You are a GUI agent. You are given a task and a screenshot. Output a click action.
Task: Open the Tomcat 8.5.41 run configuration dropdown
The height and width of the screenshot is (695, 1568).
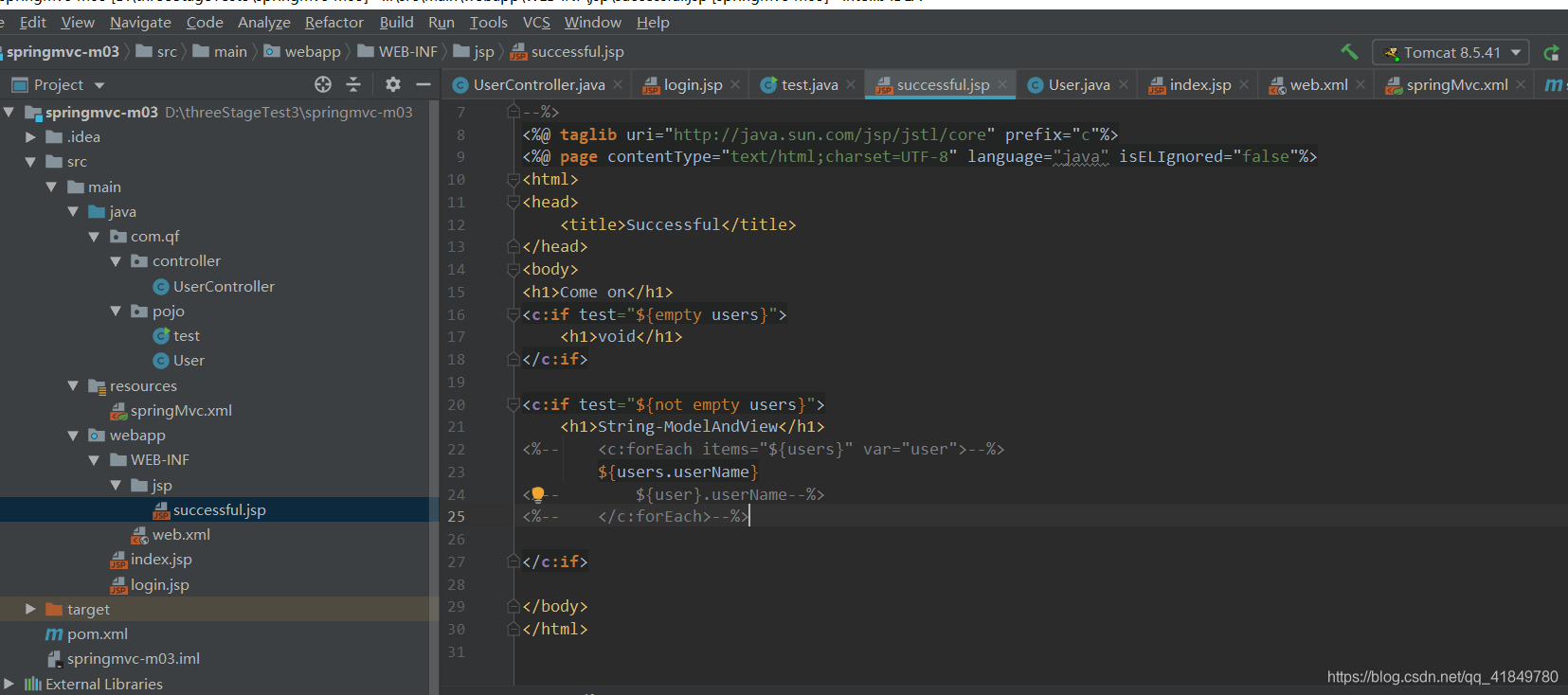1451,52
